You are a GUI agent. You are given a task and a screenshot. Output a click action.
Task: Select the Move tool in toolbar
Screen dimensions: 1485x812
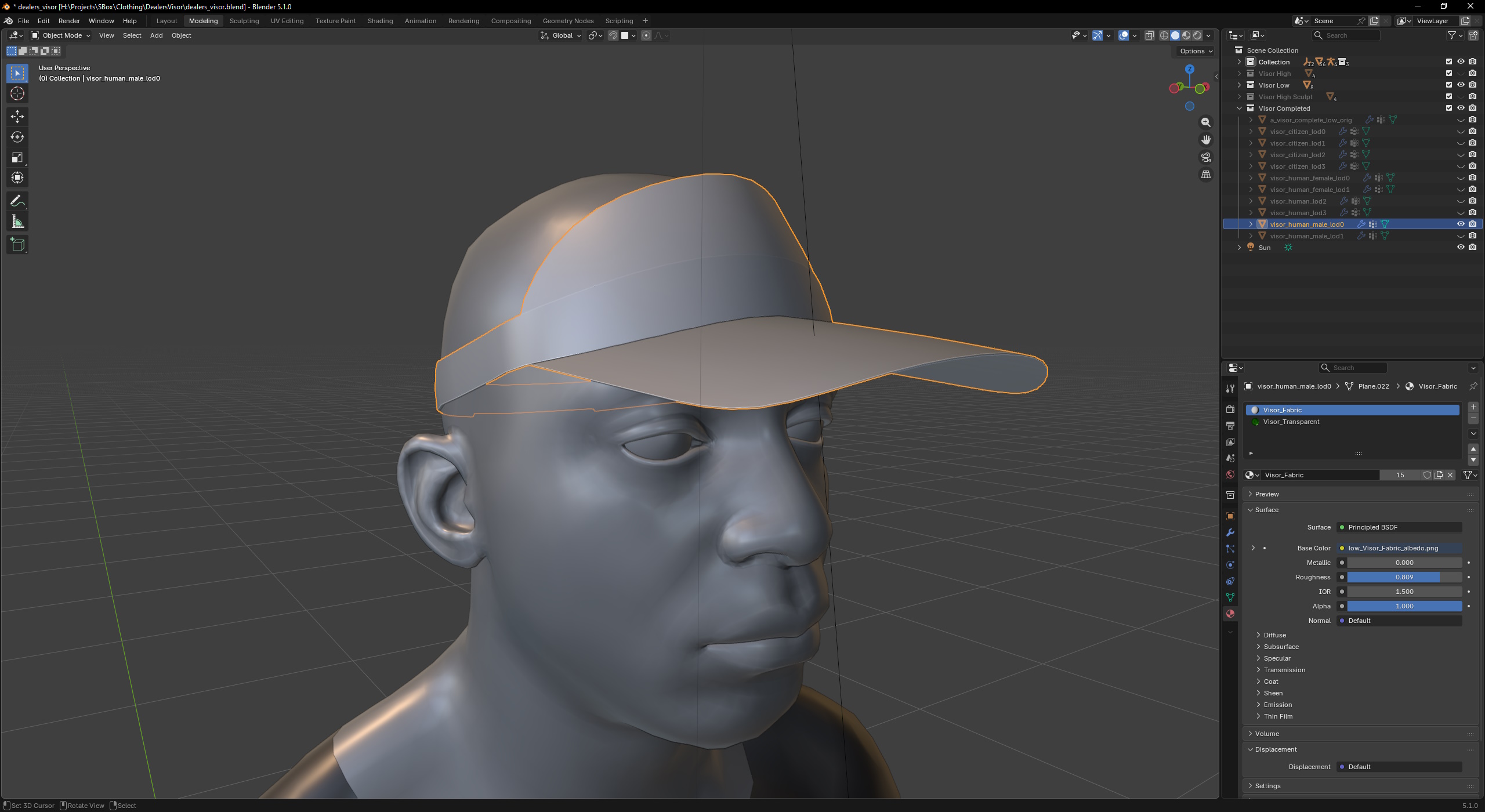tap(17, 117)
